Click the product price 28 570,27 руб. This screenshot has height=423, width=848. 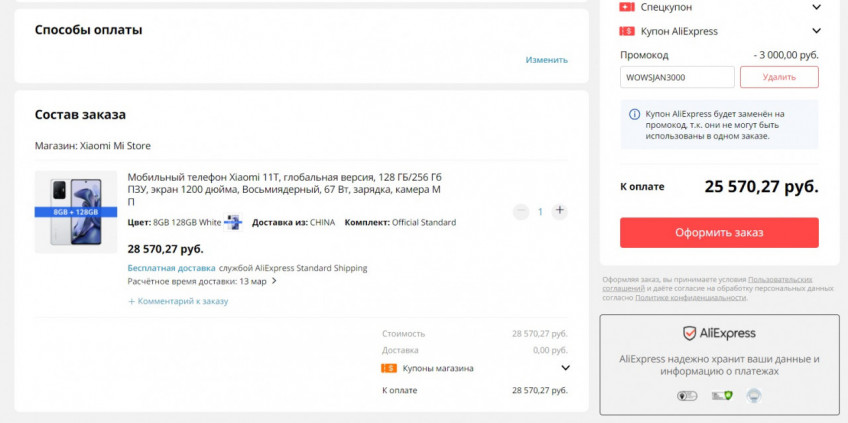[x=165, y=249]
